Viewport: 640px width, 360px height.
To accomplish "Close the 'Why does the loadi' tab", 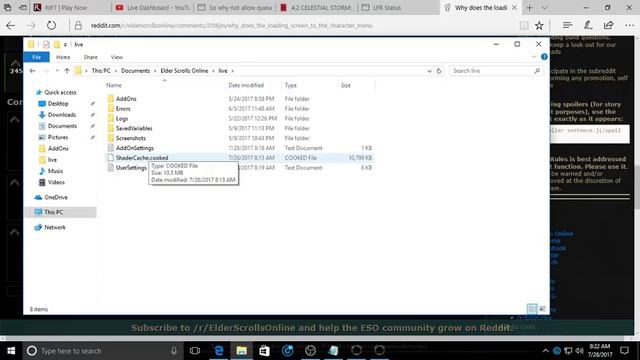I will (514, 8).
